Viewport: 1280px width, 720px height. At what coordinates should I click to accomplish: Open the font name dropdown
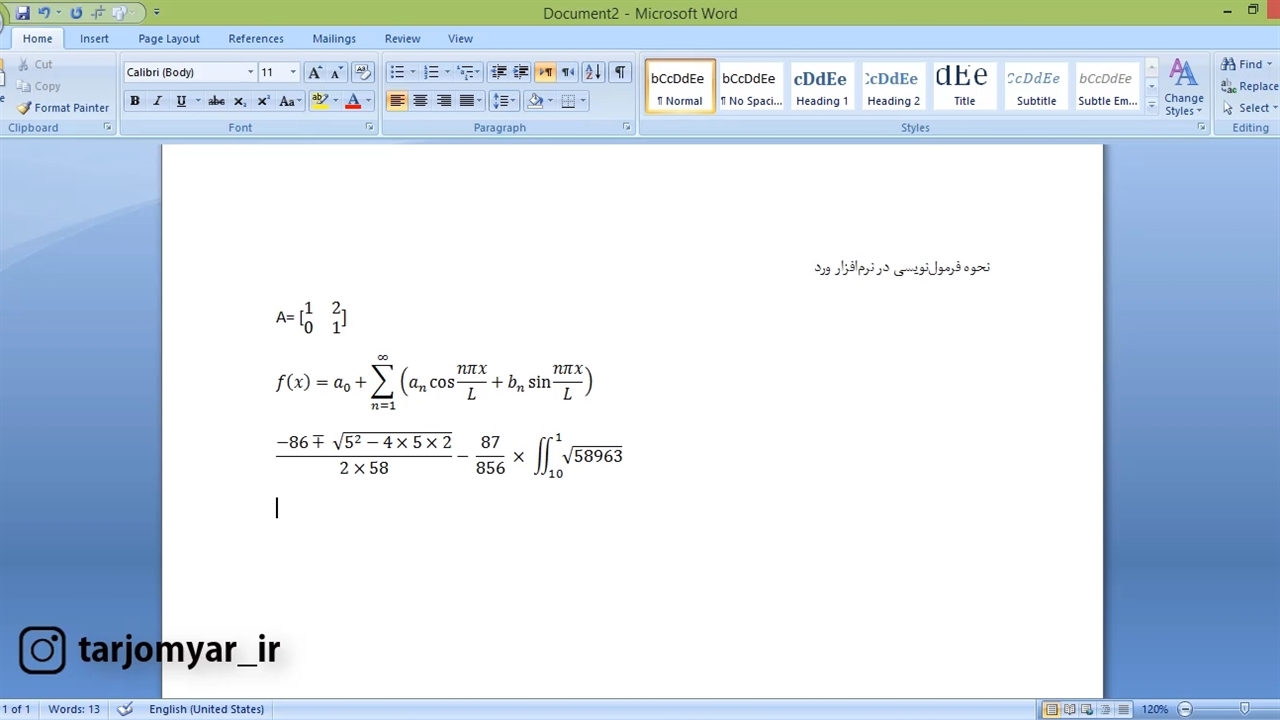tap(250, 72)
